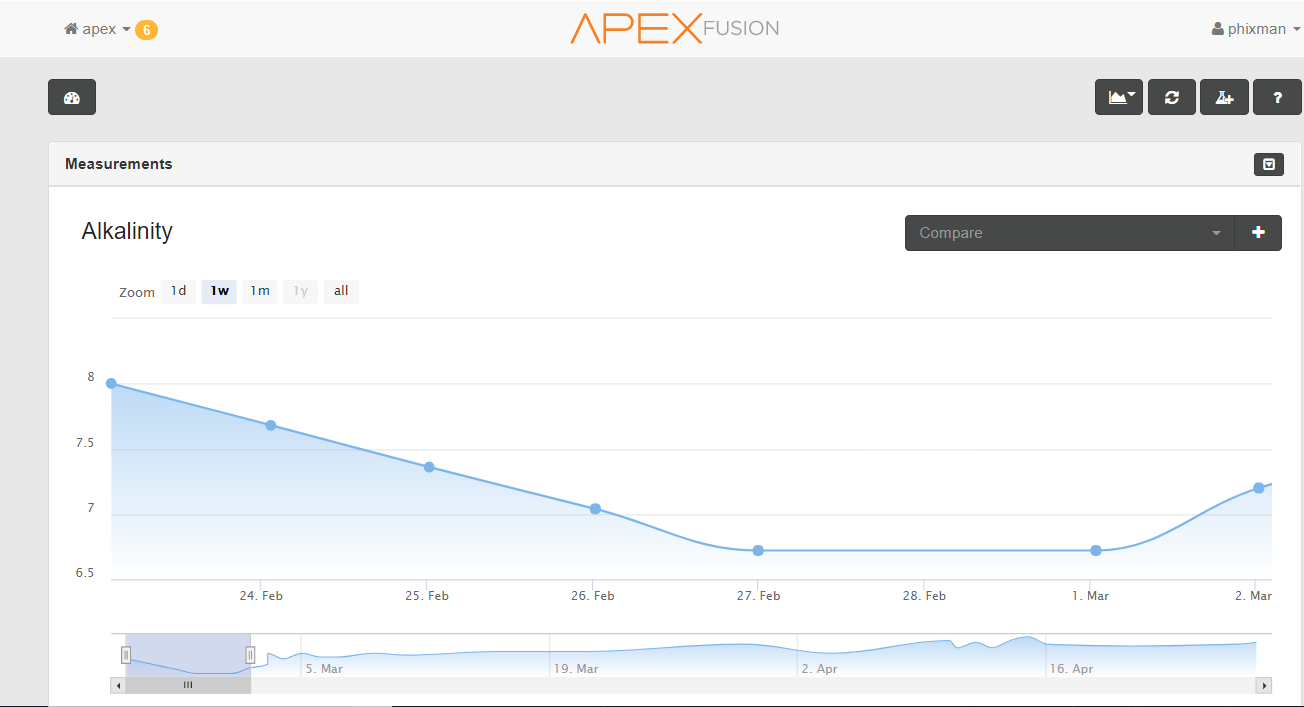This screenshot has height=707, width=1304.
Task: Set zoom range to 1d
Action: pyautogui.click(x=179, y=291)
